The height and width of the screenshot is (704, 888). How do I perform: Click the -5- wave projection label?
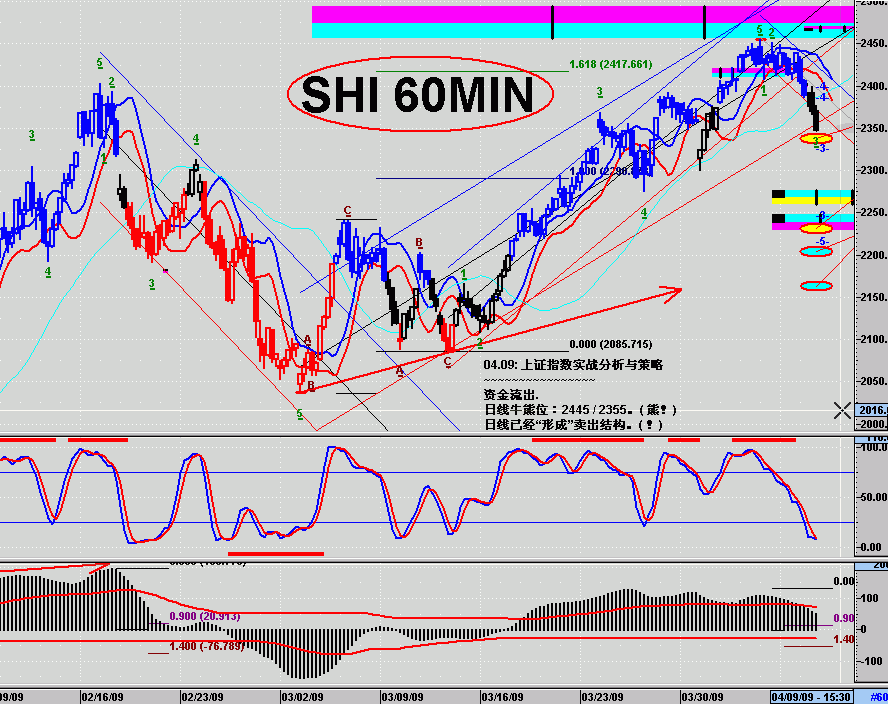click(x=822, y=242)
